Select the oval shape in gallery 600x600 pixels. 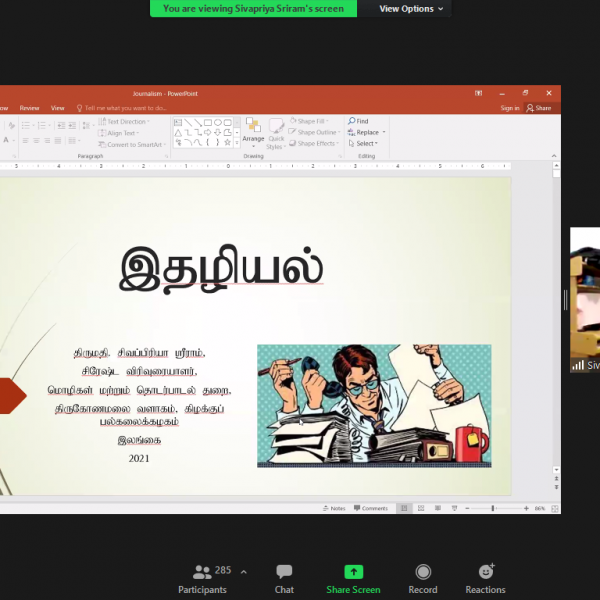pyautogui.click(x=218, y=122)
